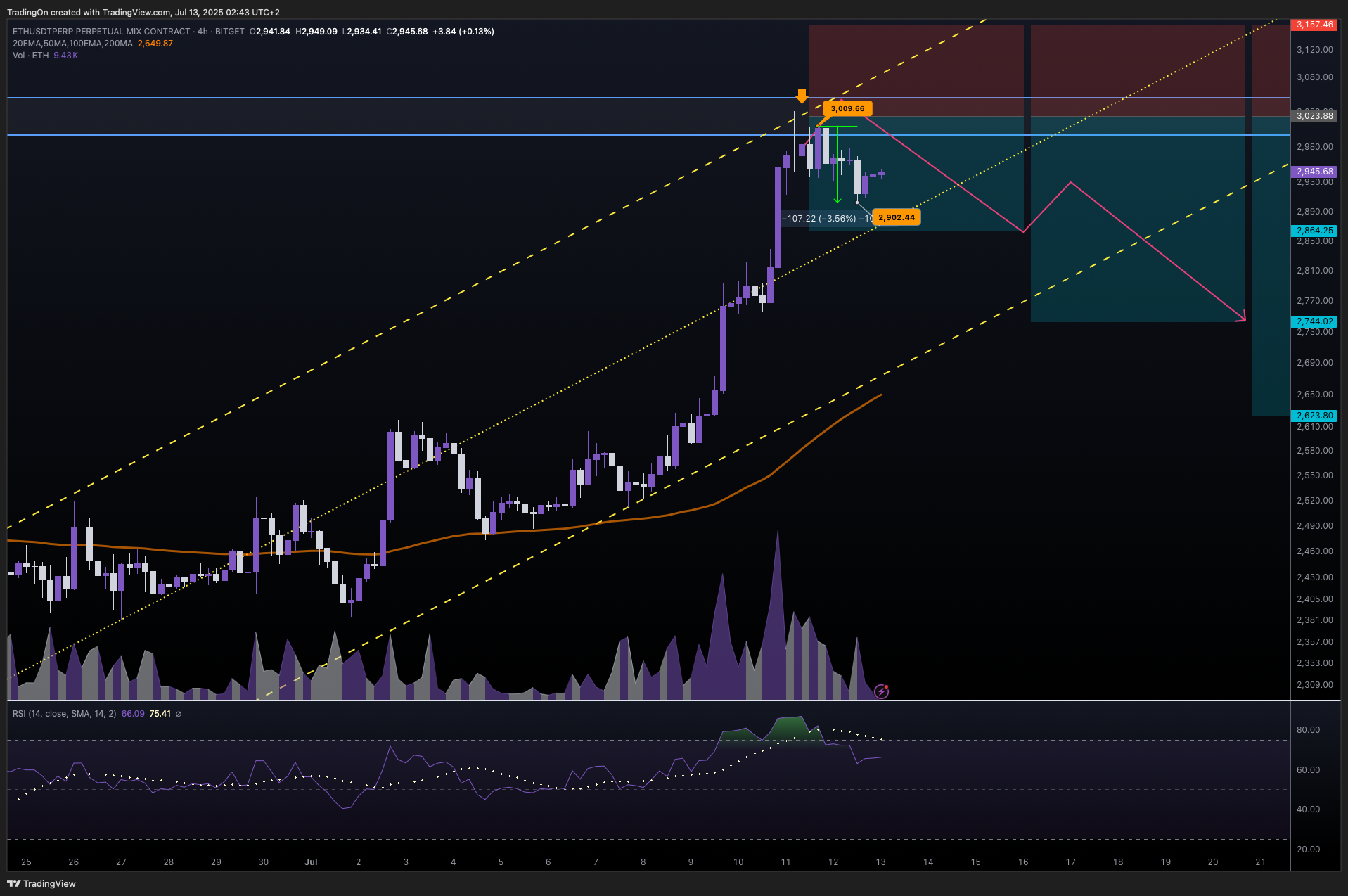Click the teal 2,864.25 price axis label
The image size is (1348, 896).
click(1315, 231)
